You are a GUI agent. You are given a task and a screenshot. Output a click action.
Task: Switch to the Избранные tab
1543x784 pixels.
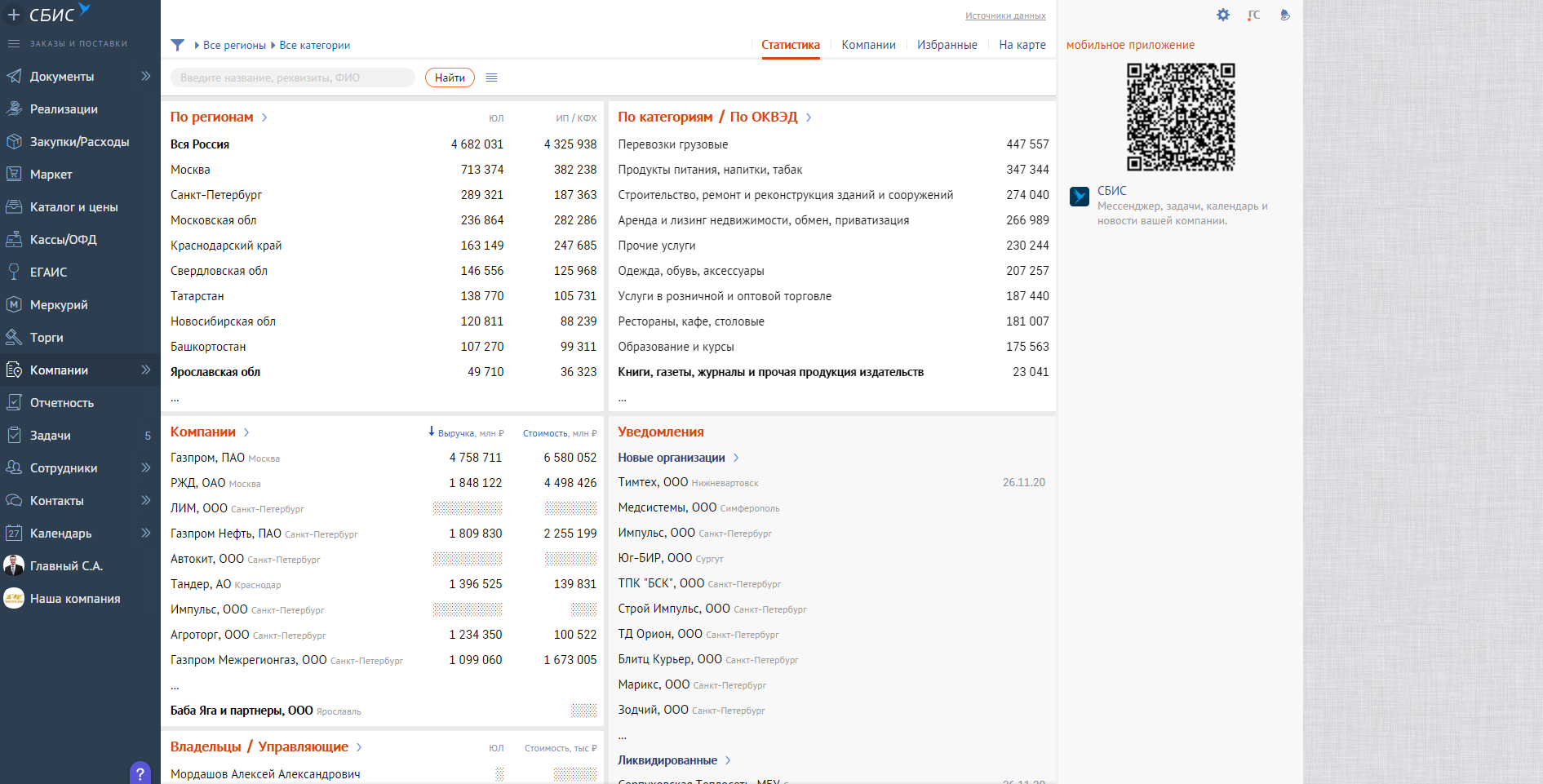[x=947, y=45]
